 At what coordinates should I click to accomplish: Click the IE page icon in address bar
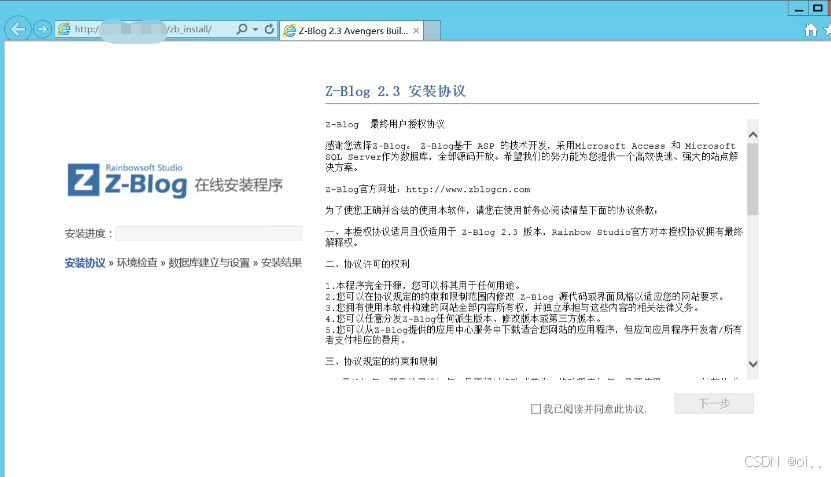click(64, 29)
